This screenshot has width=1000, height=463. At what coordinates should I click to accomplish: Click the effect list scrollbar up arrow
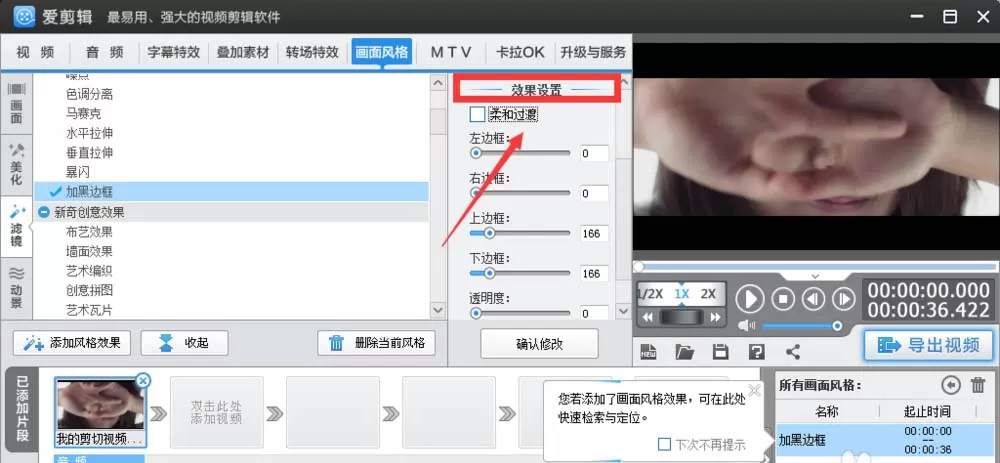438,83
